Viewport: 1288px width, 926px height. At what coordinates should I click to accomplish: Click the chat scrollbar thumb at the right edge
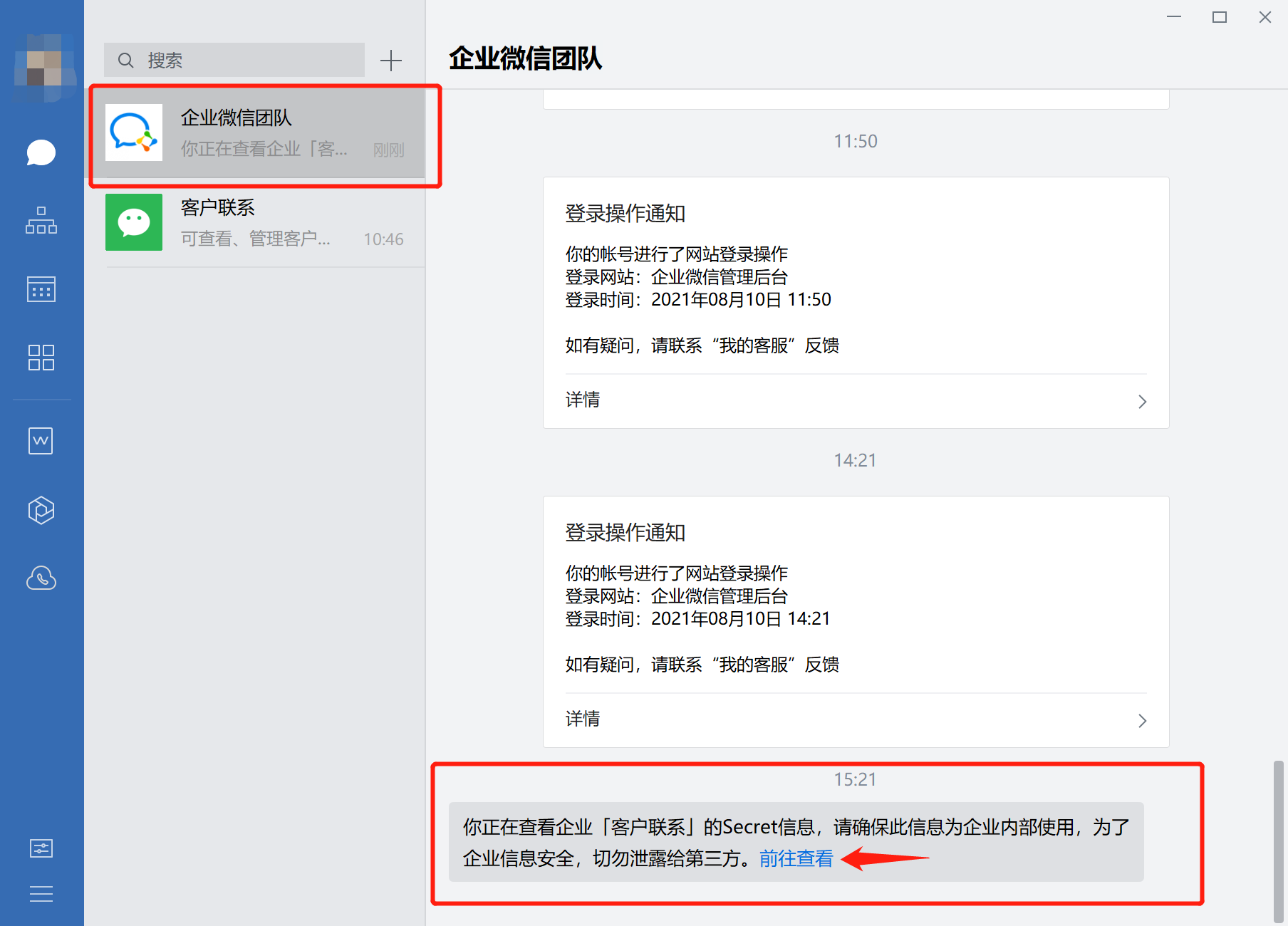[x=1279, y=841]
